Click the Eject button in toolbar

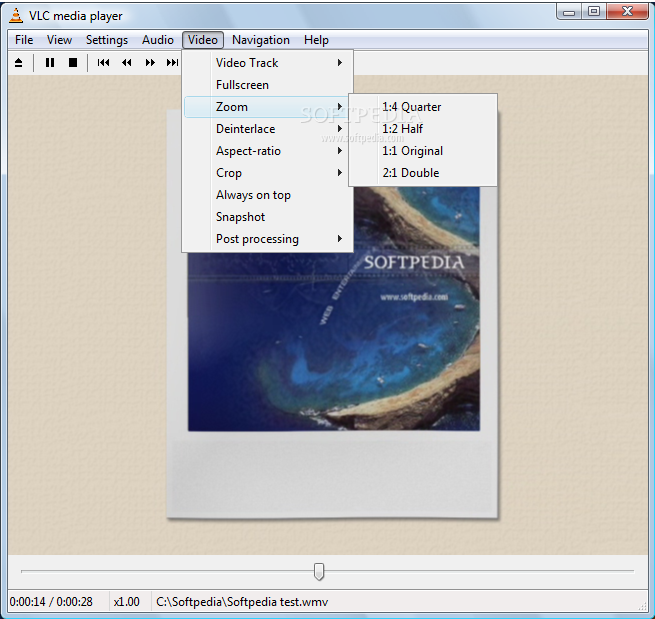point(18,63)
